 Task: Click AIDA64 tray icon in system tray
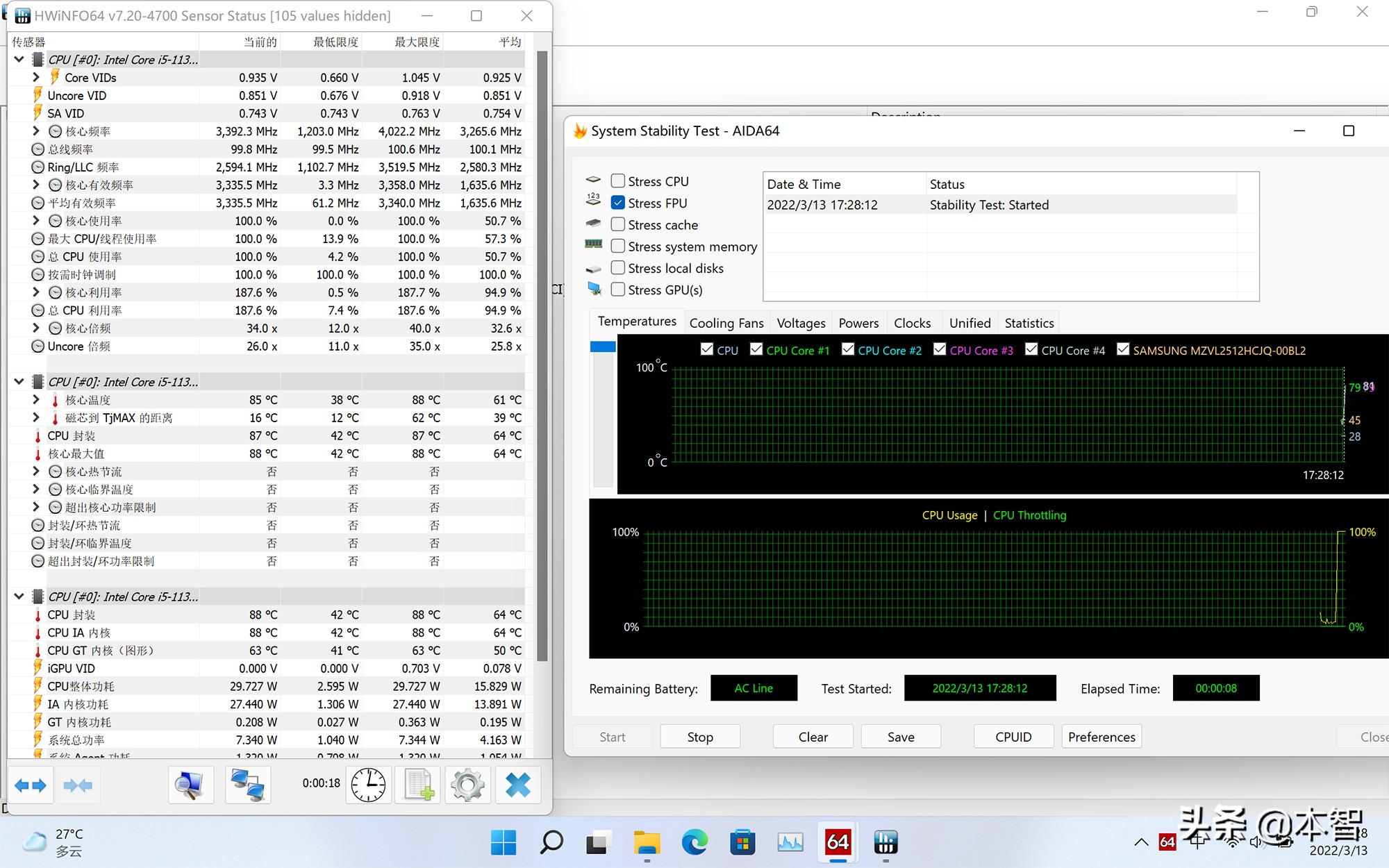[x=1167, y=842]
